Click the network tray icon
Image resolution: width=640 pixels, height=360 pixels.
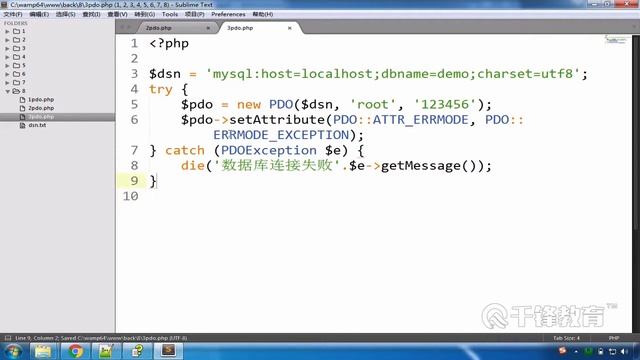pos(612,351)
